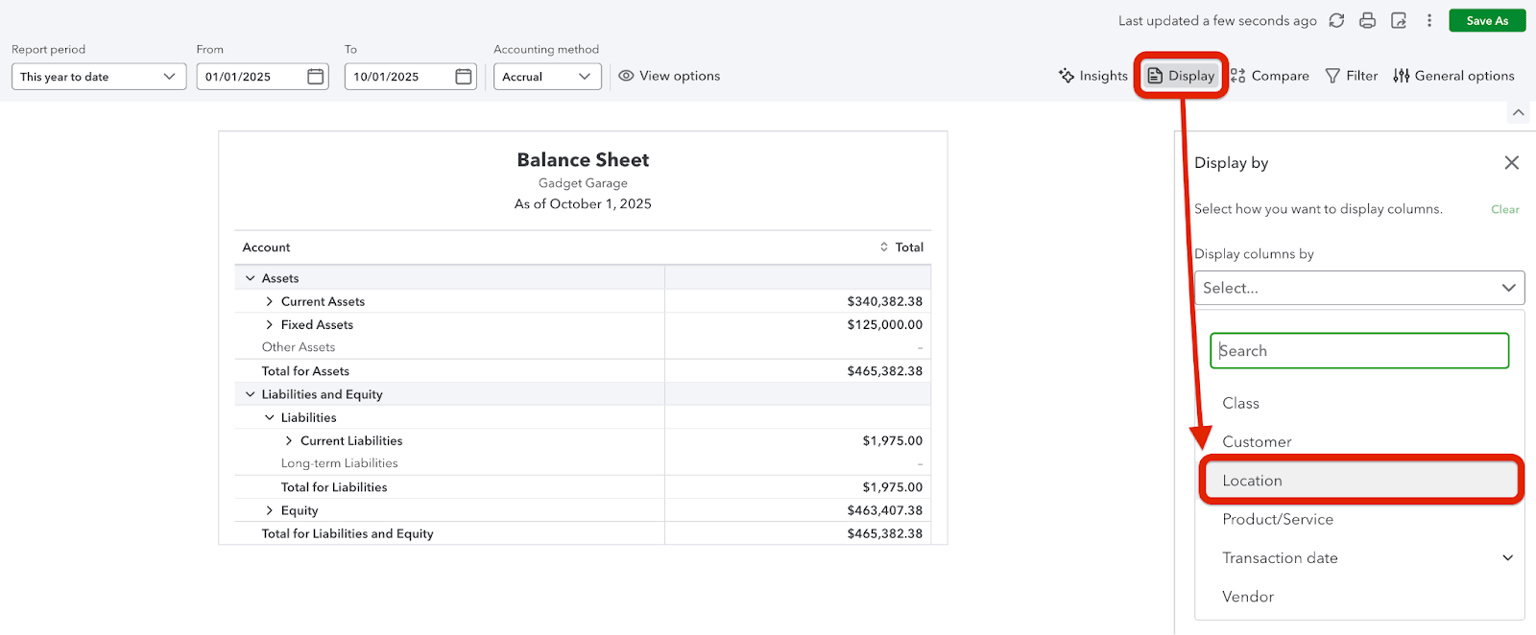Click the $463,407.38 Equity amount
The image size is (1536, 635).
coord(885,510)
